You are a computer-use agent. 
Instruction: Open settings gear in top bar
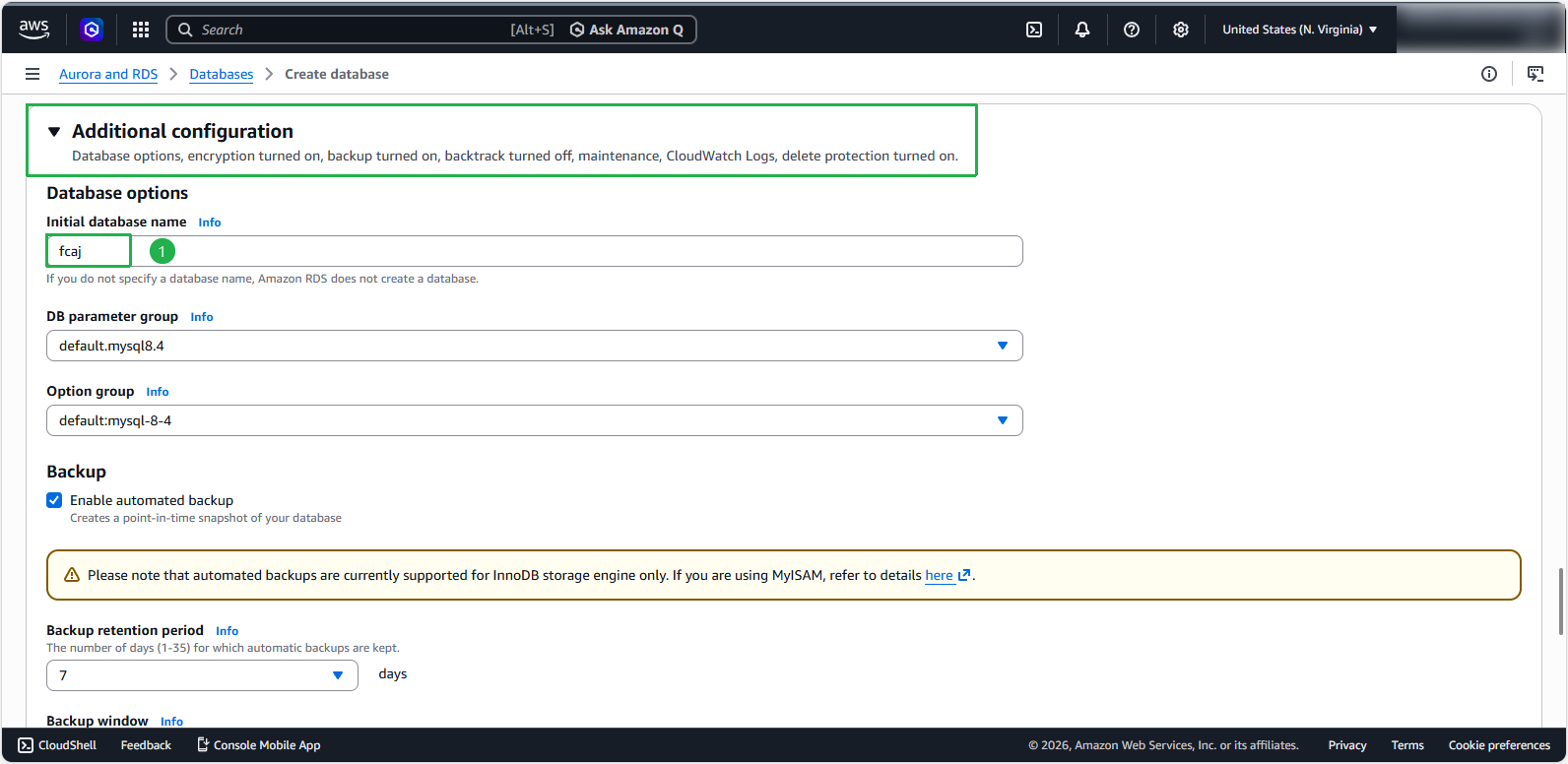point(1181,30)
